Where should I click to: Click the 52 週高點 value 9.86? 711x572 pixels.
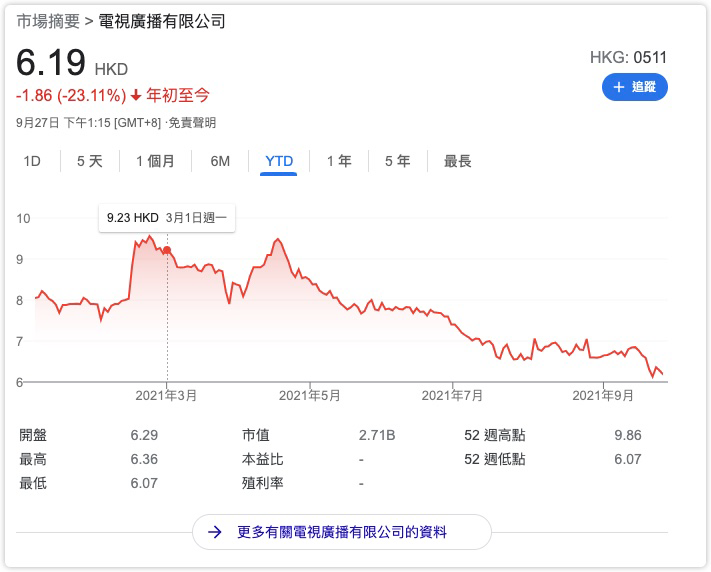pyautogui.click(x=628, y=435)
